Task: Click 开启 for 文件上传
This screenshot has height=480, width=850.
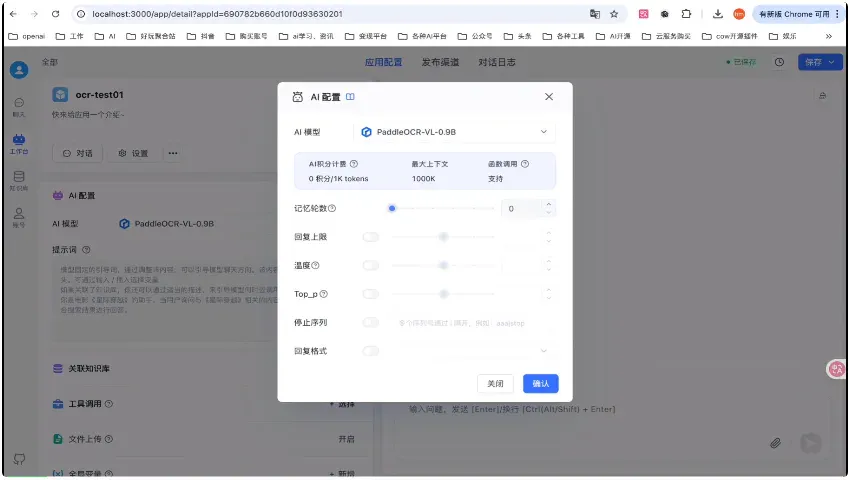Action: pos(346,439)
